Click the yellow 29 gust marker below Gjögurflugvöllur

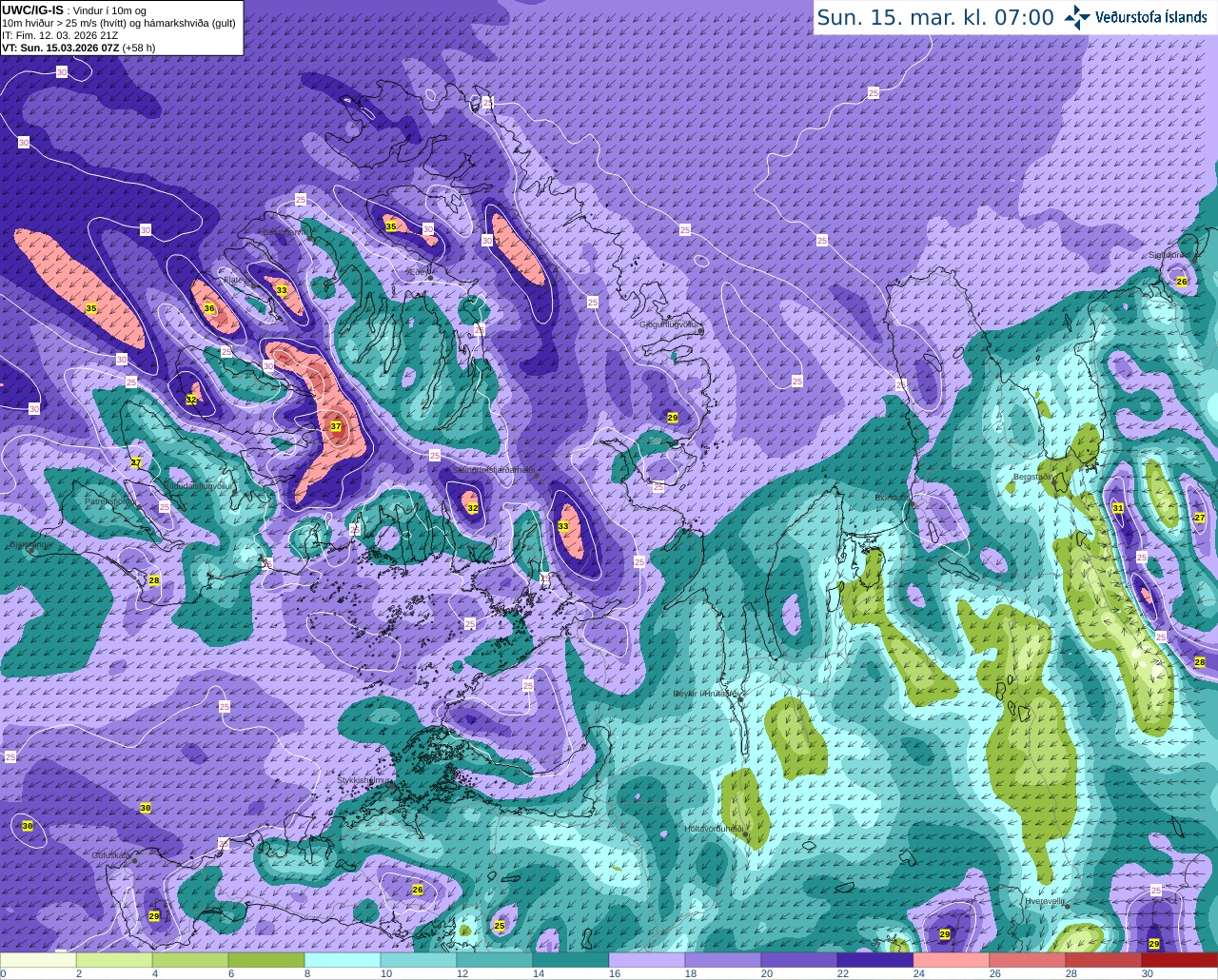[x=672, y=418]
